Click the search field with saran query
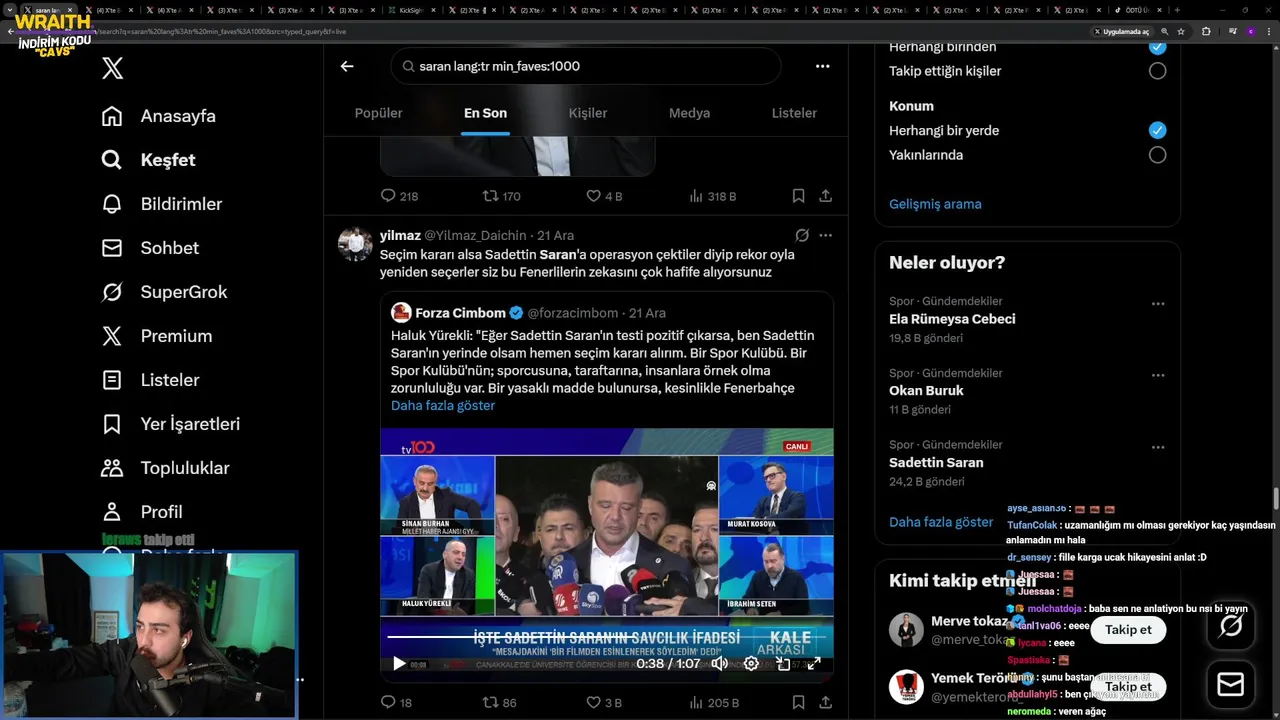This screenshot has width=1280, height=720. [586, 66]
